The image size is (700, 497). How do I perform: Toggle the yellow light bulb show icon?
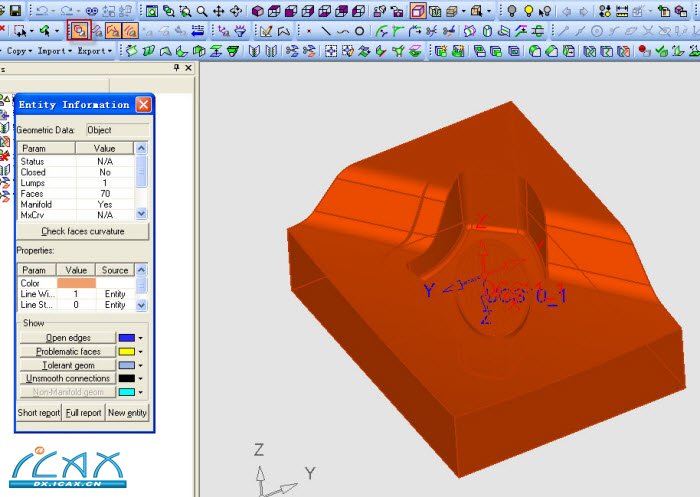coord(529,11)
